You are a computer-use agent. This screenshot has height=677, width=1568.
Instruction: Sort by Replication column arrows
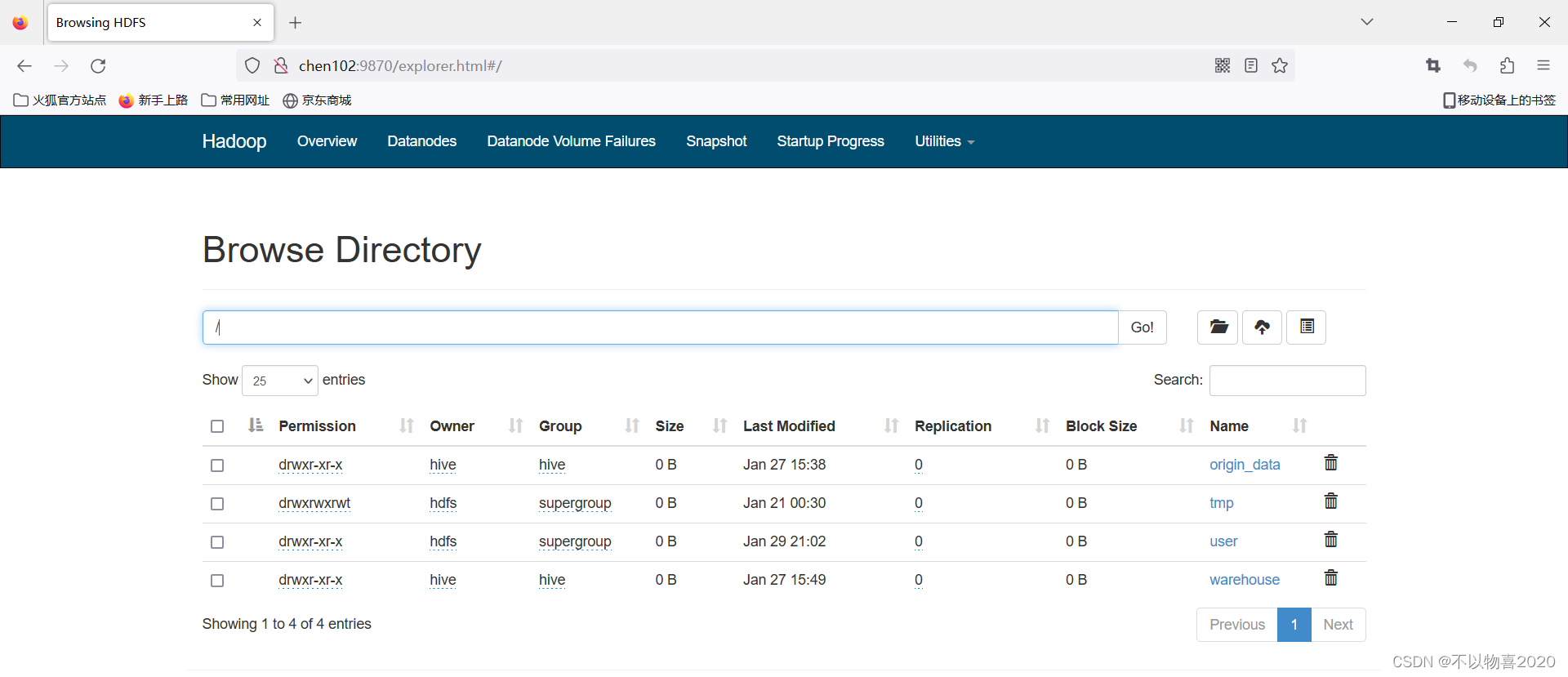point(1042,425)
